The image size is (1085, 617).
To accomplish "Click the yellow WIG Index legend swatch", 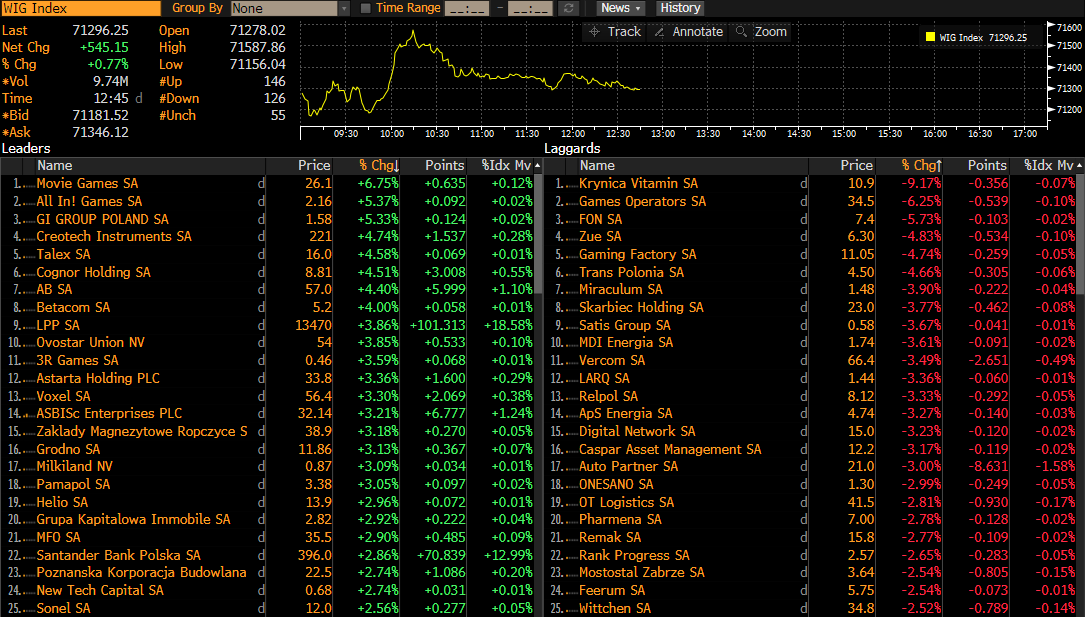I will (x=930, y=38).
